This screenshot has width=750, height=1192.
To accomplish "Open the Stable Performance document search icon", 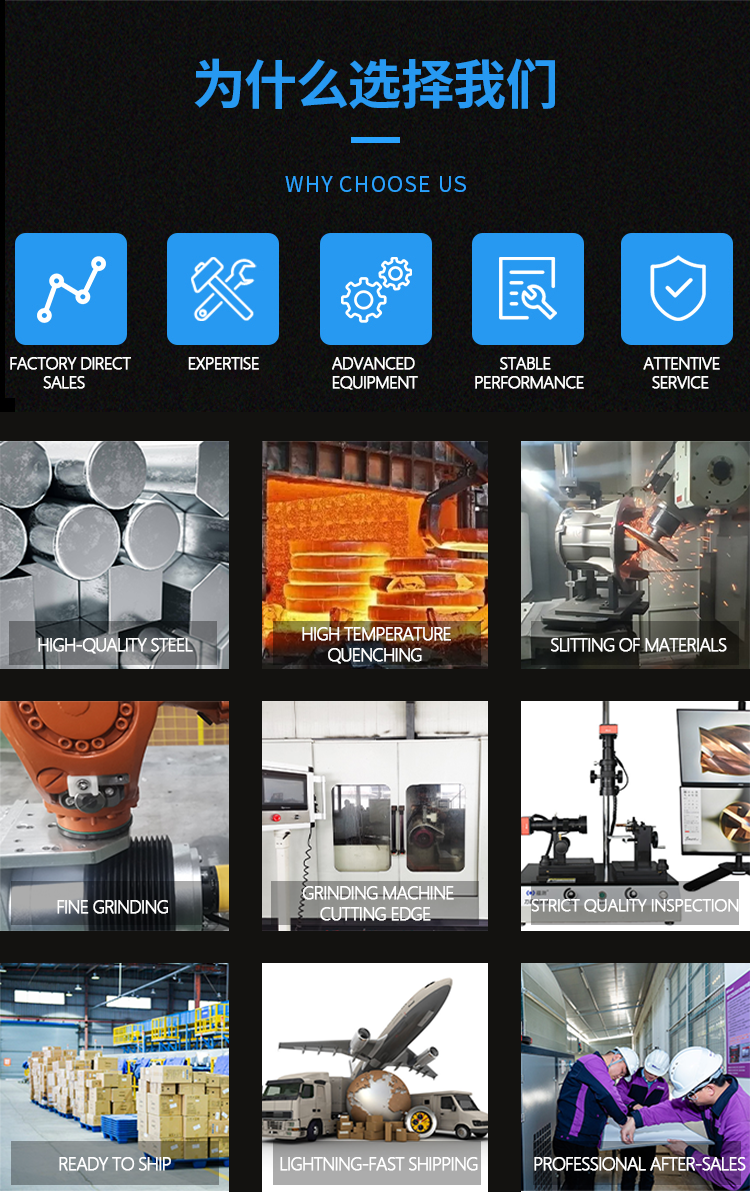I will coord(527,289).
